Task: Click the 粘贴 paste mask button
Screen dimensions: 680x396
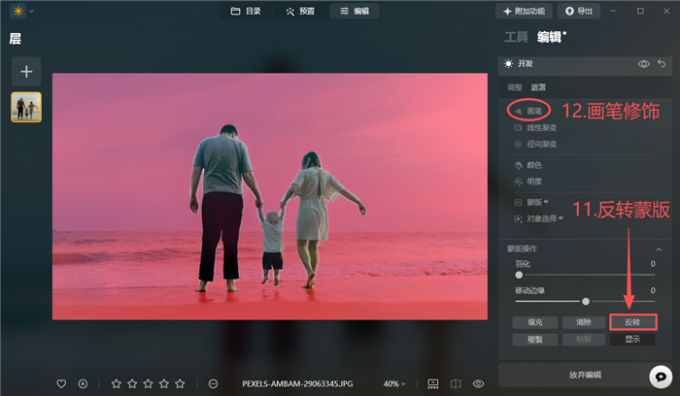Action: tap(584, 339)
